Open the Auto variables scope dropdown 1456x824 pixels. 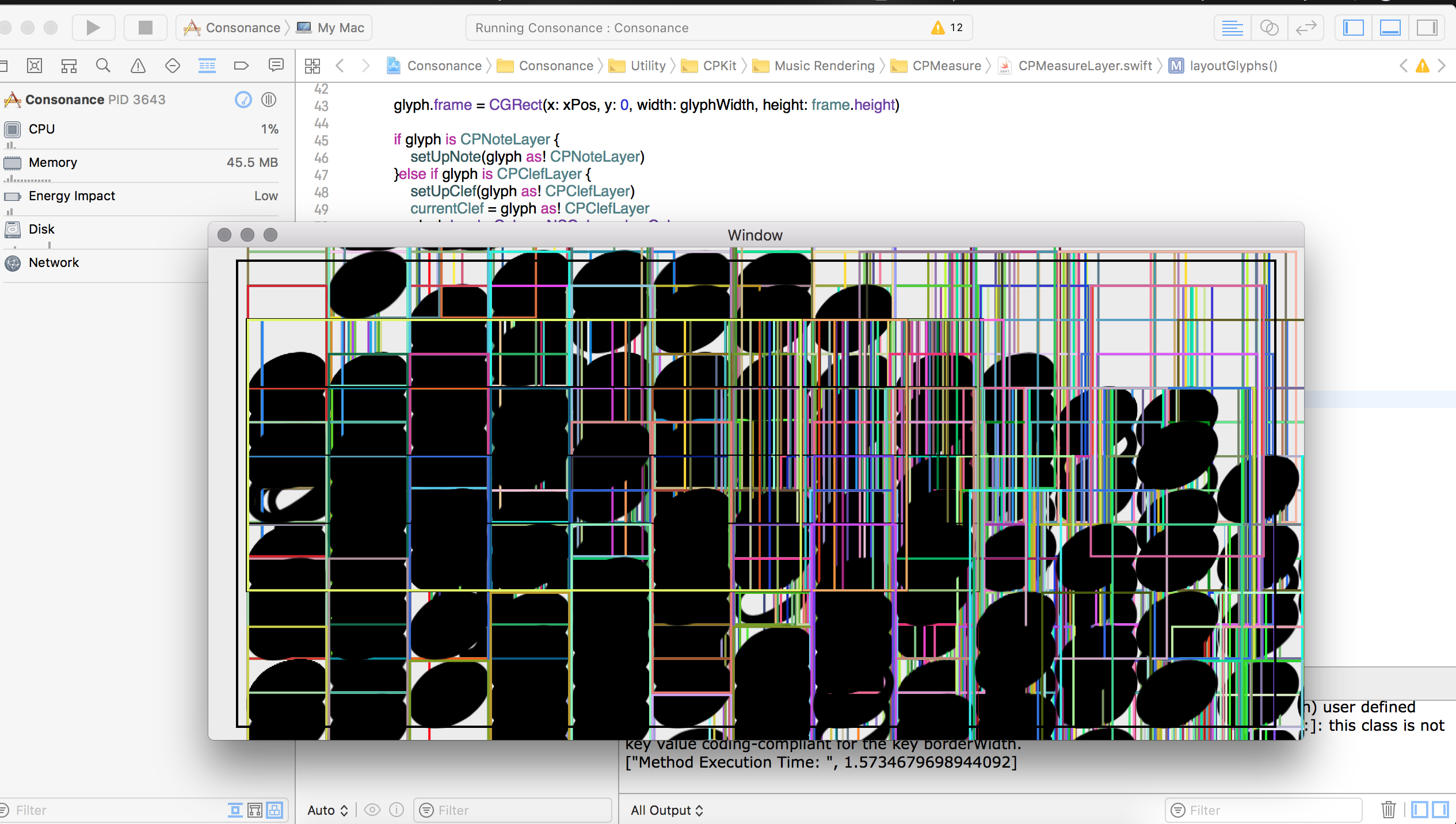point(327,810)
